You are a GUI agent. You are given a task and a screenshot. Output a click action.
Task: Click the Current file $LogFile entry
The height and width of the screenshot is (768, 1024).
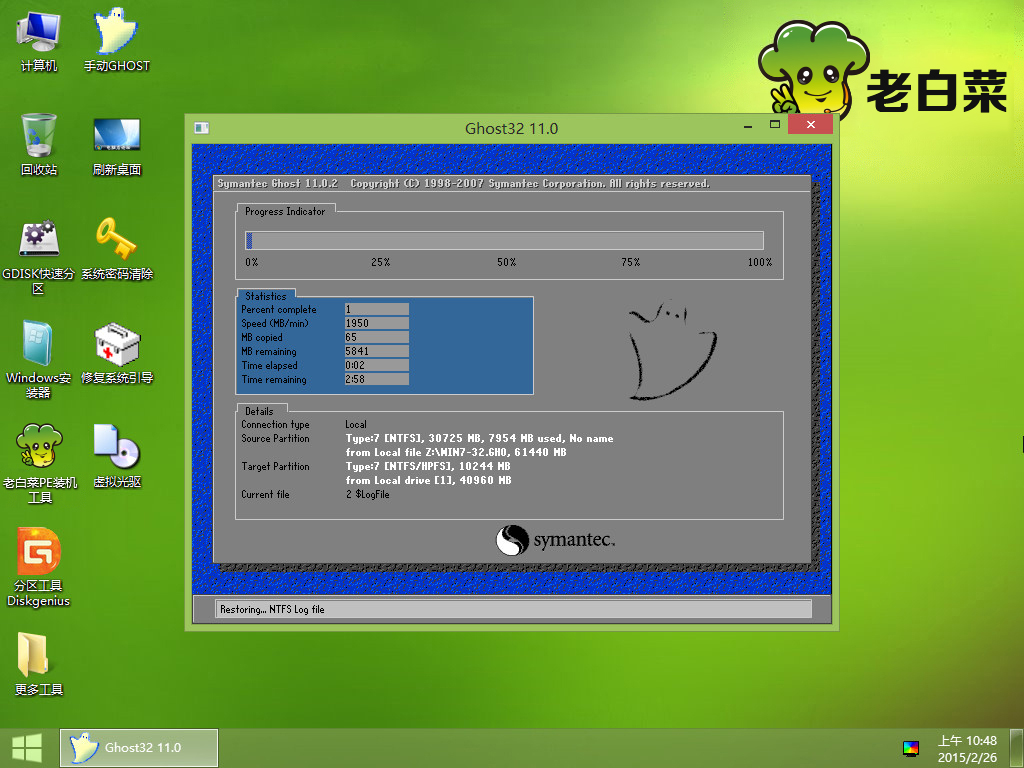(x=368, y=494)
